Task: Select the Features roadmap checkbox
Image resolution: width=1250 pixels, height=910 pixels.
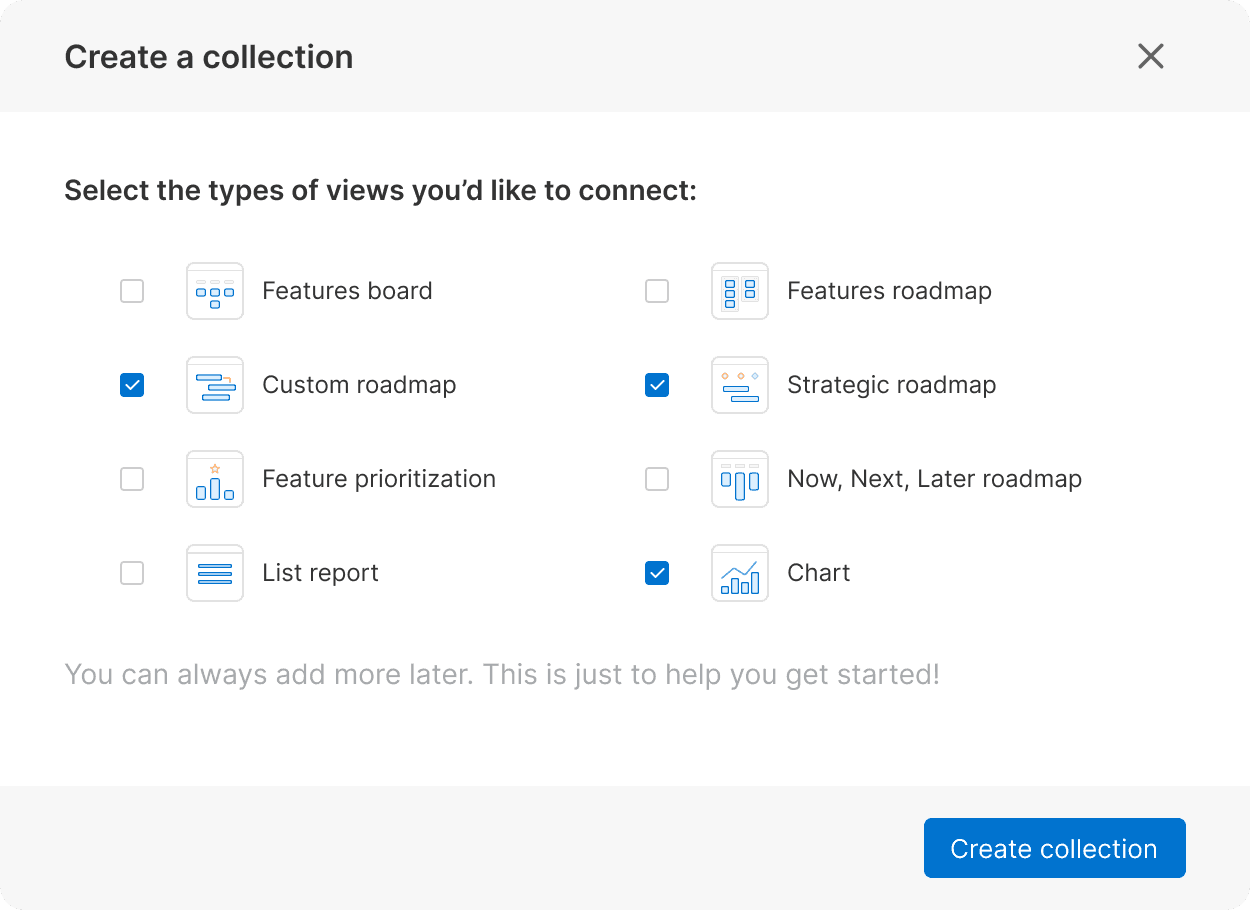Action: (657, 291)
